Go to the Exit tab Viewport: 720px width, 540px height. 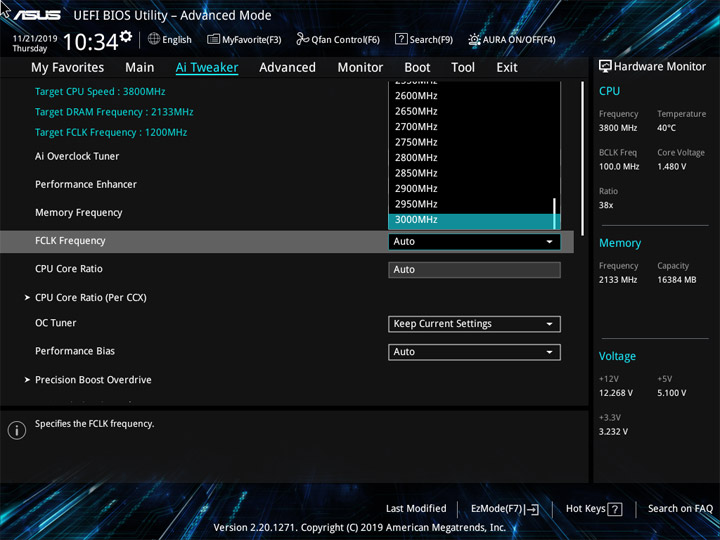[507, 68]
